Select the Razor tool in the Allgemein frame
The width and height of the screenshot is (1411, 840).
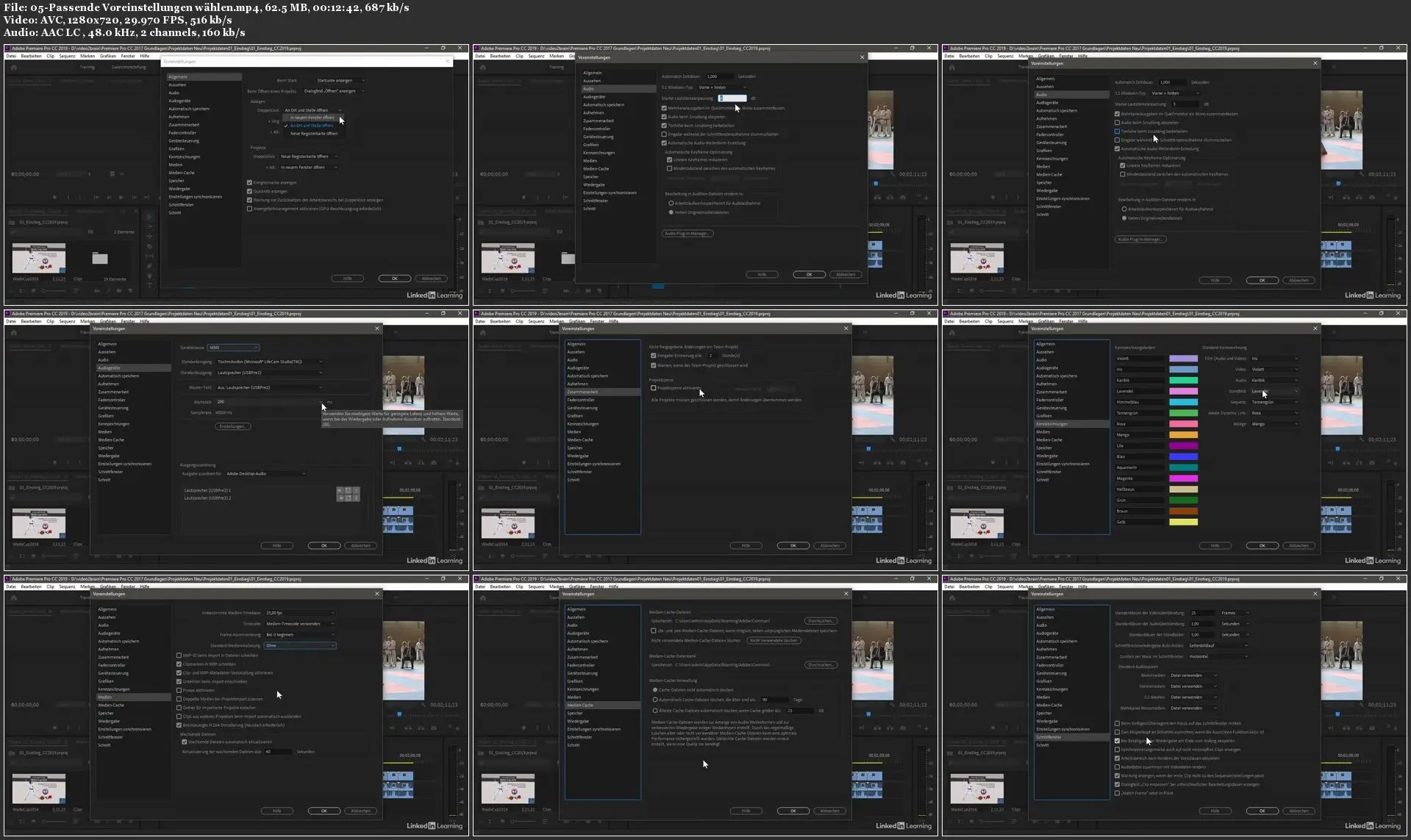[150, 246]
